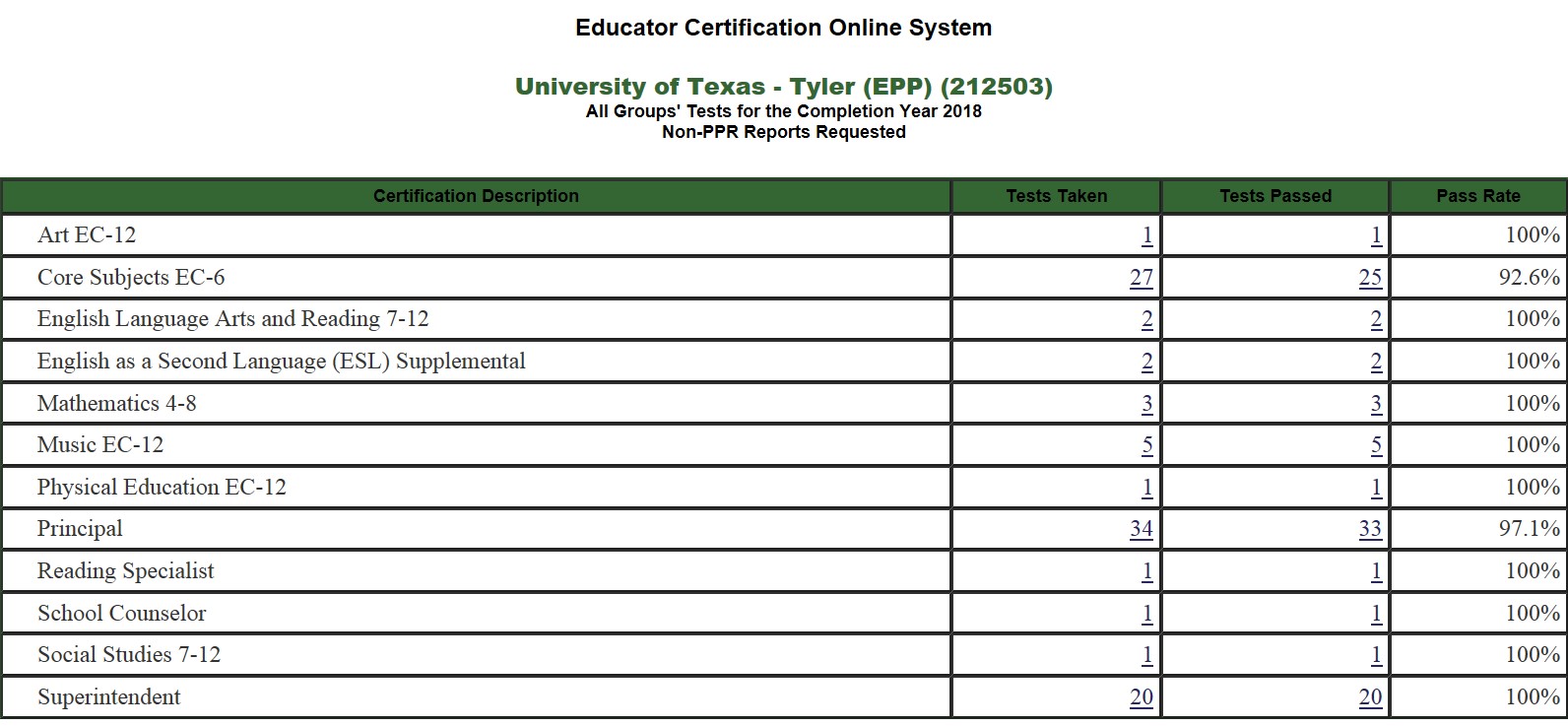
Task: Click the Completion Year 2018 subtitle line
Action: 784,111
